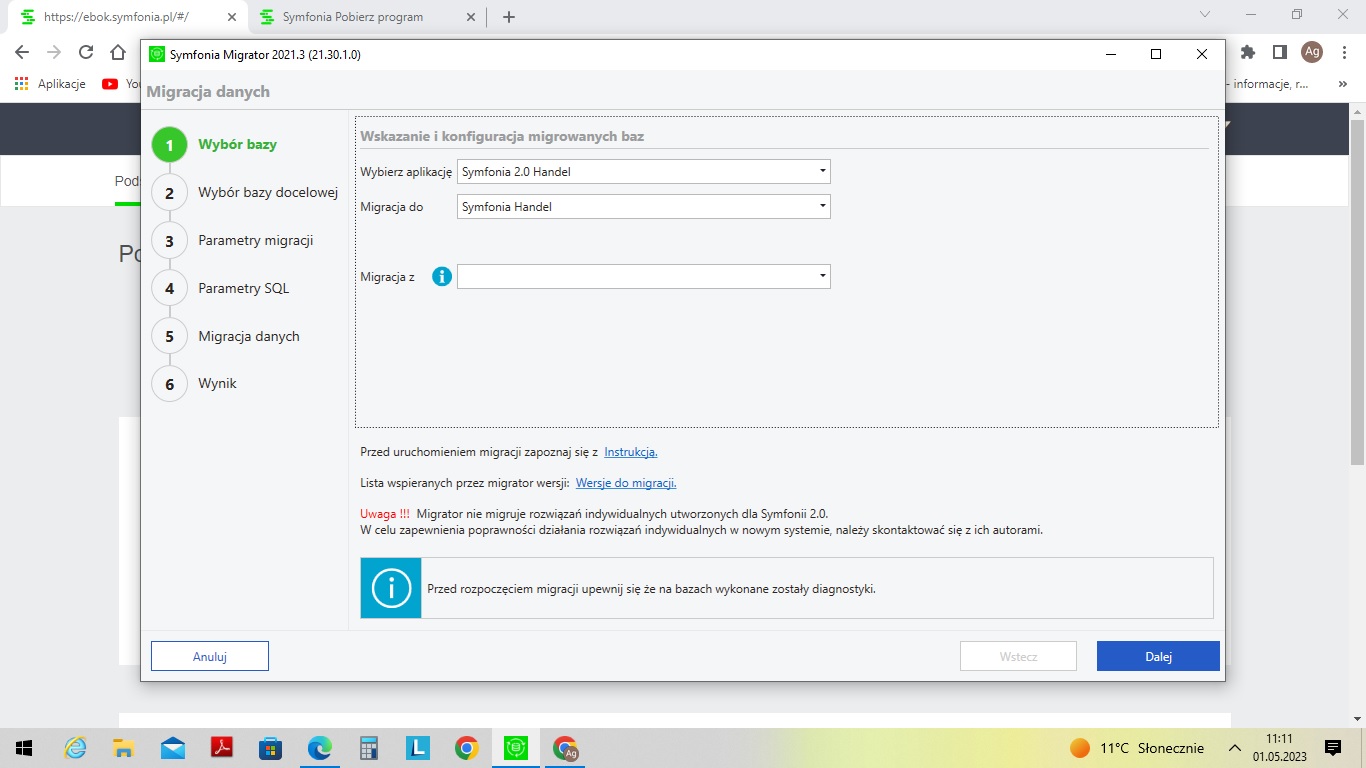
Task: Open the Calculator app in taskbar
Action: coord(369,748)
